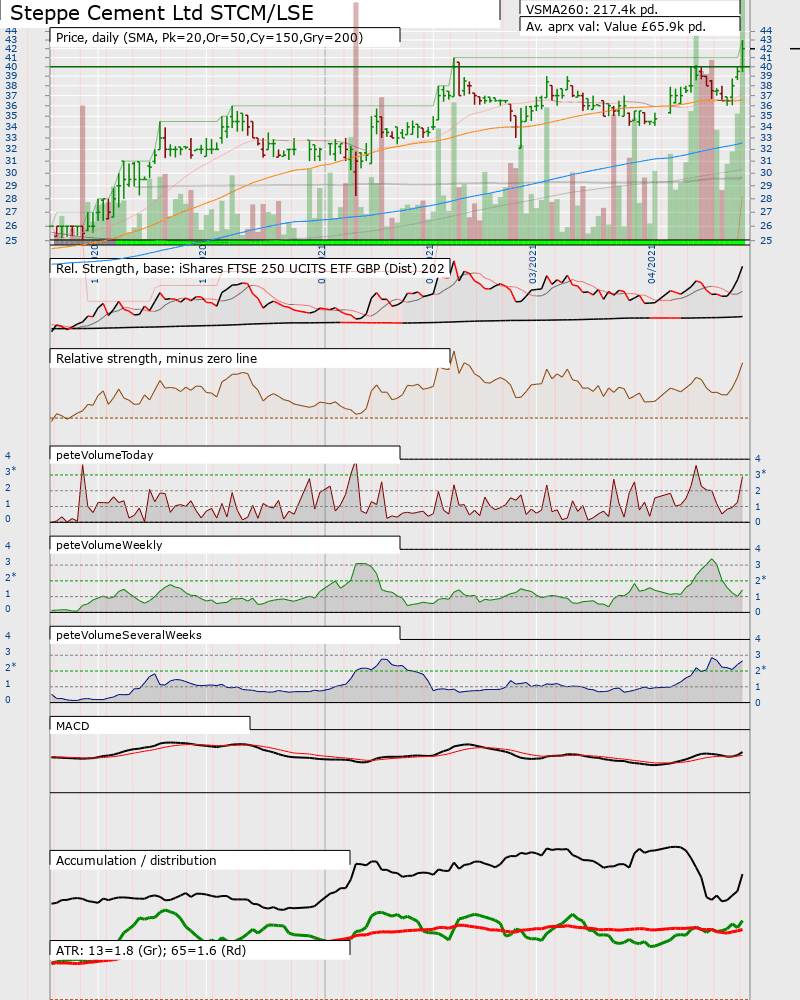Click the Av. aprx val: Value £65.9k label
The width and height of the screenshot is (800, 1000).
(x=616, y=27)
